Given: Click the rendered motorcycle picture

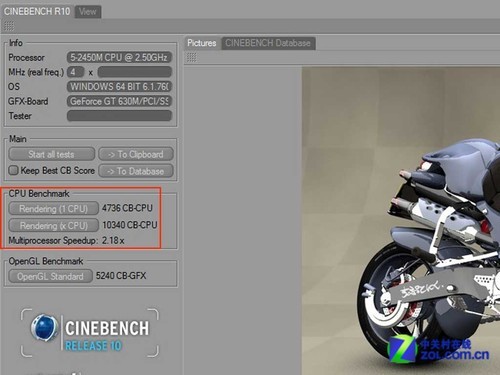Looking at the screenshot, I should coord(401,221).
